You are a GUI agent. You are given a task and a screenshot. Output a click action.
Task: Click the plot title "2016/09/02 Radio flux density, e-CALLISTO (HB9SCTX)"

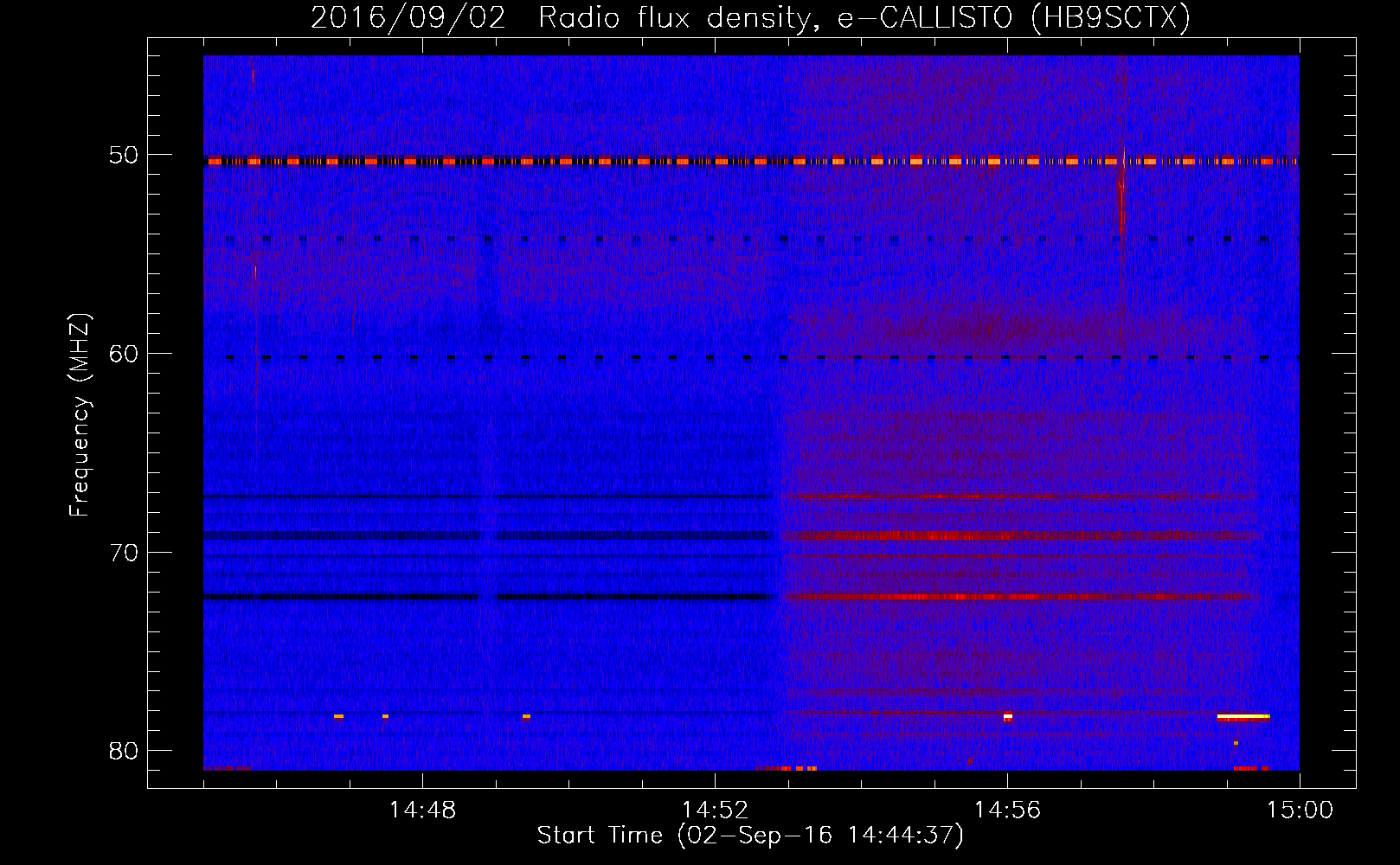pyautogui.click(x=750, y=17)
